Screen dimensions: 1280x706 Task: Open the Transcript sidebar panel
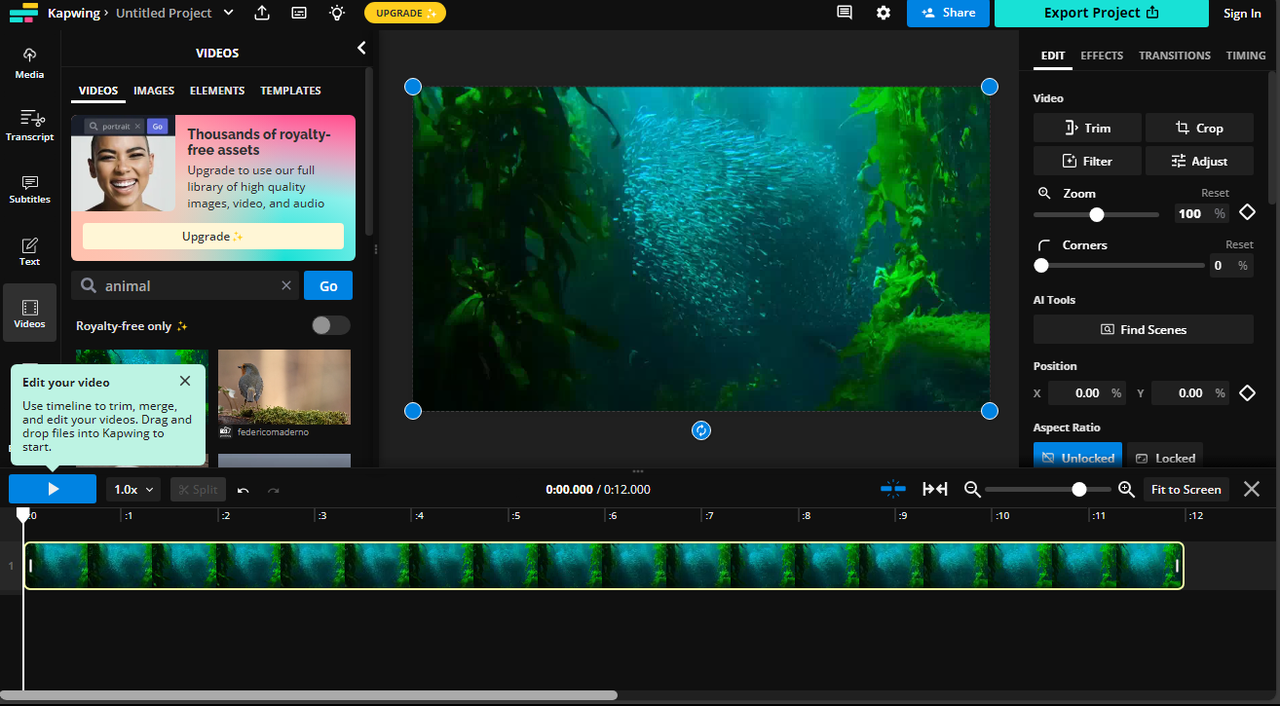[30, 125]
